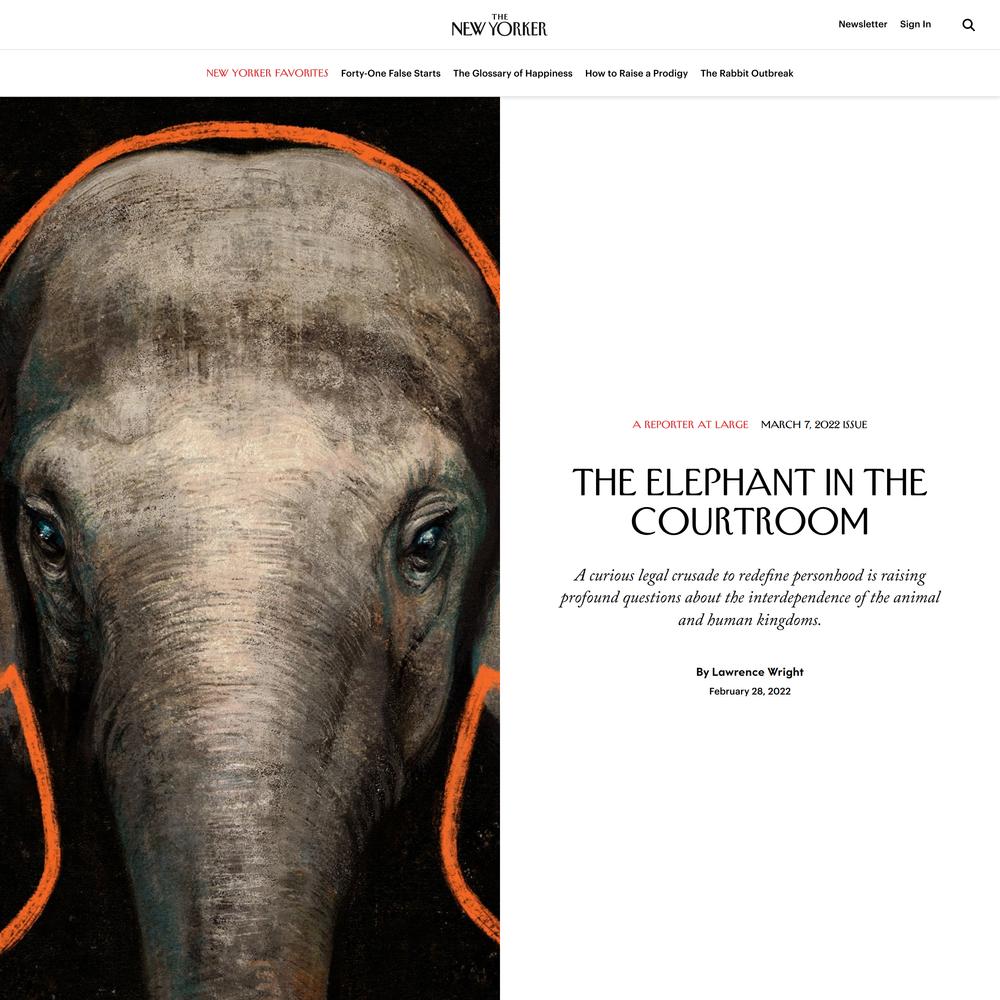The width and height of the screenshot is (1000, 1000).
Task: Open How to Raise a Prodigy
Action: pyautogui.click(x=636, y=73)
